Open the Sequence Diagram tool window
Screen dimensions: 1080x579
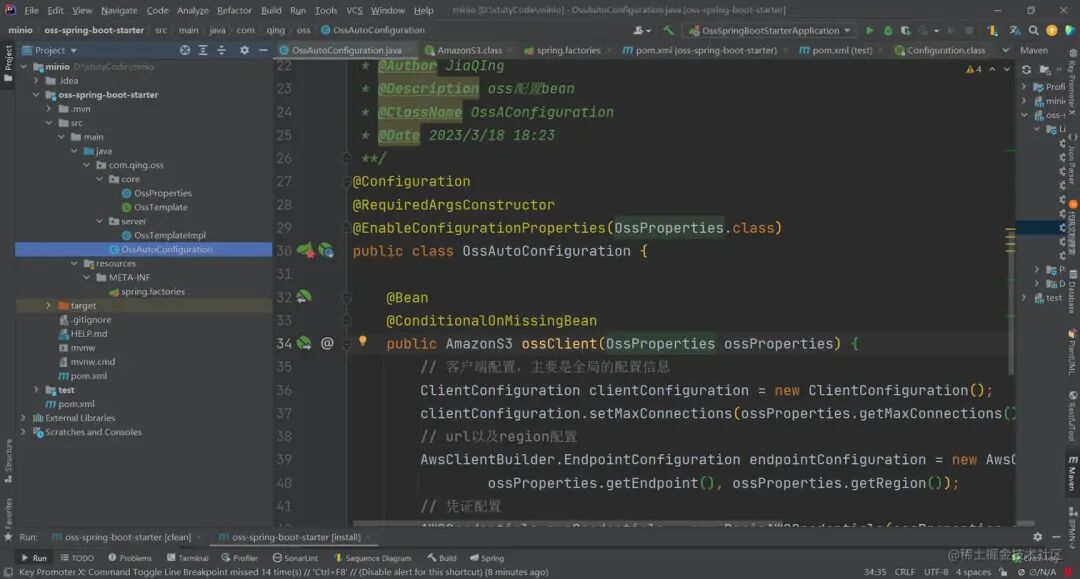coord(374,558)
